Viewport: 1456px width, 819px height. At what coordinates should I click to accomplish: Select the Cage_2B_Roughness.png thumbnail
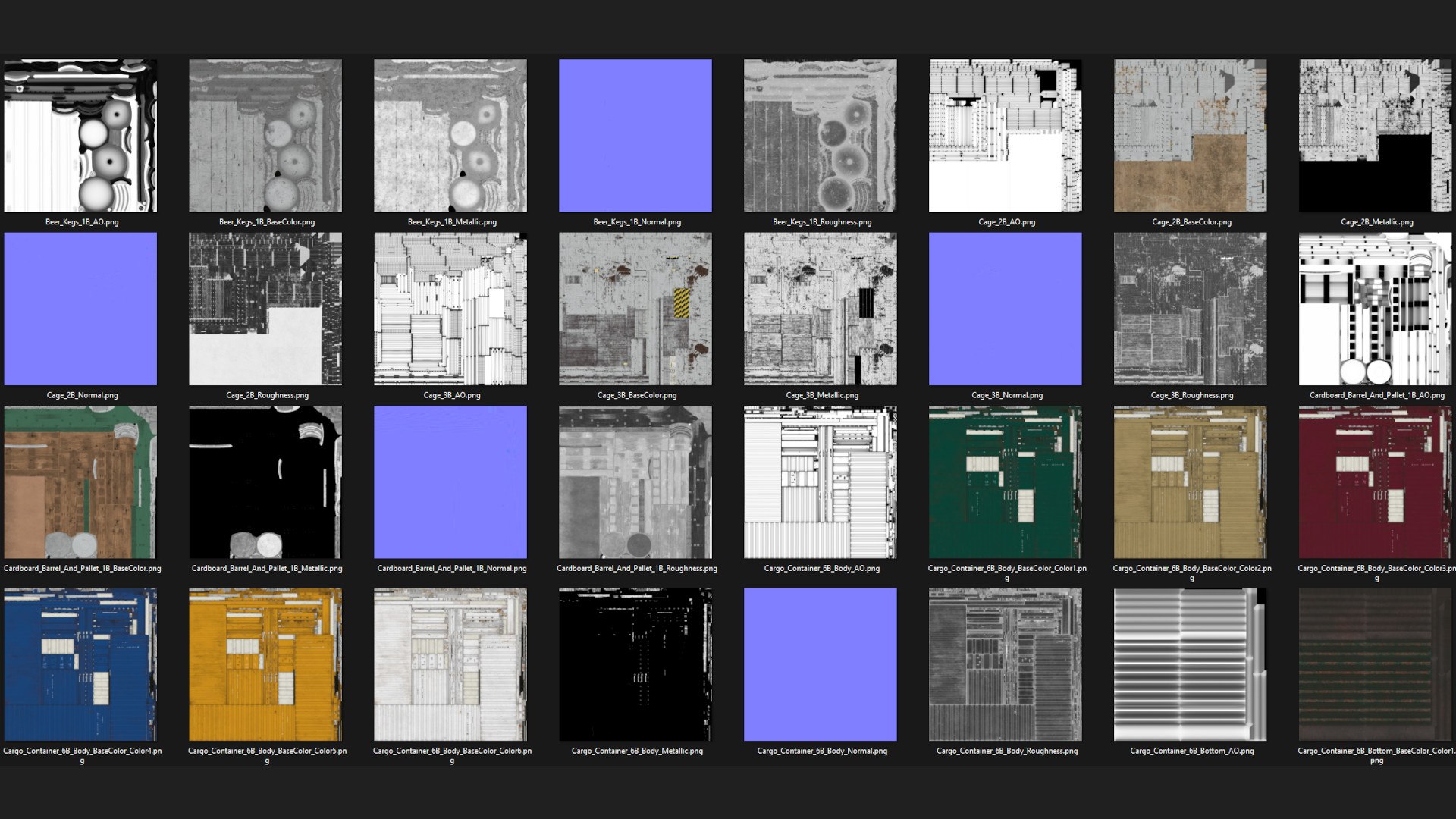click(x=265, y=309)
